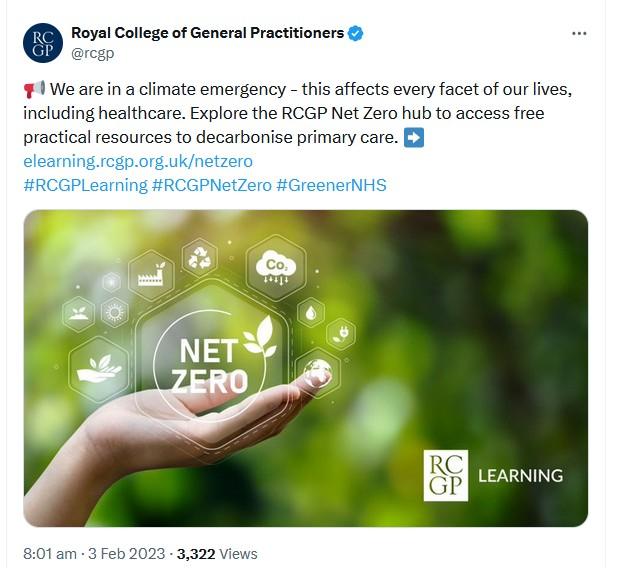This screenshot has width=625, height=568.
Task: Click the megaphone emoji in the tweet
Action: pos(32,90)
